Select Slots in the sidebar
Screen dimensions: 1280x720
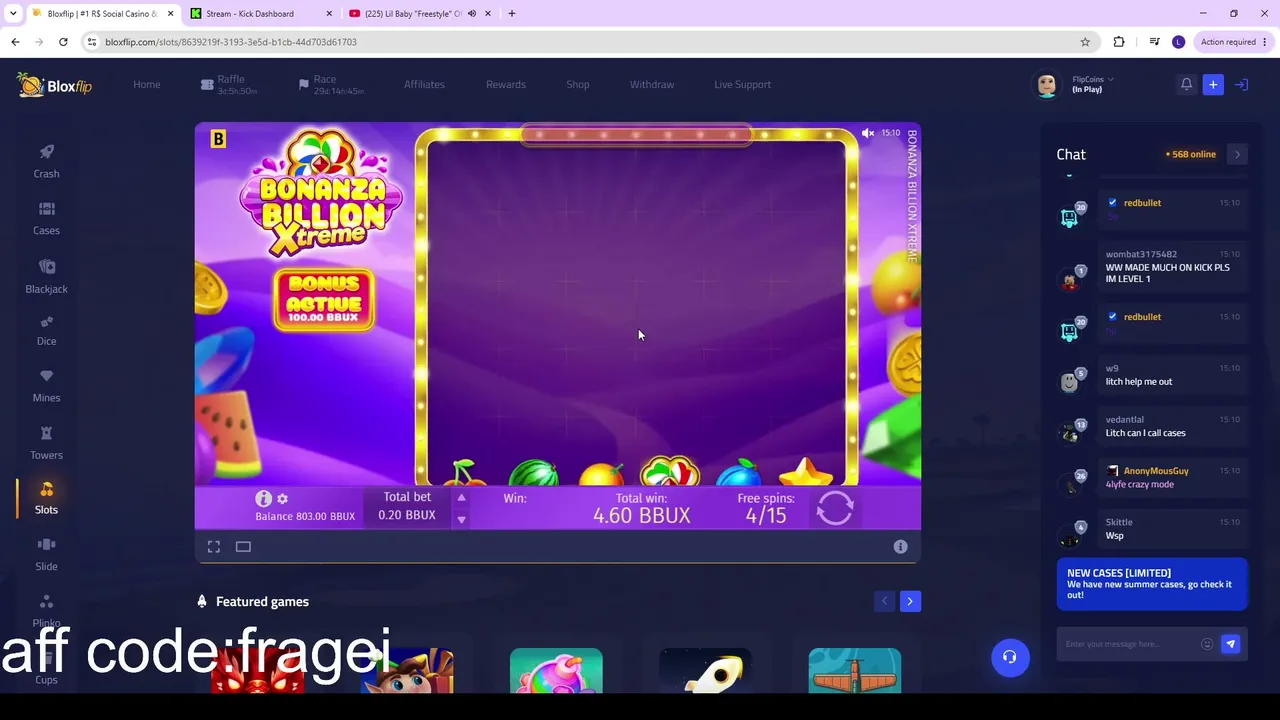coord(46,498)
